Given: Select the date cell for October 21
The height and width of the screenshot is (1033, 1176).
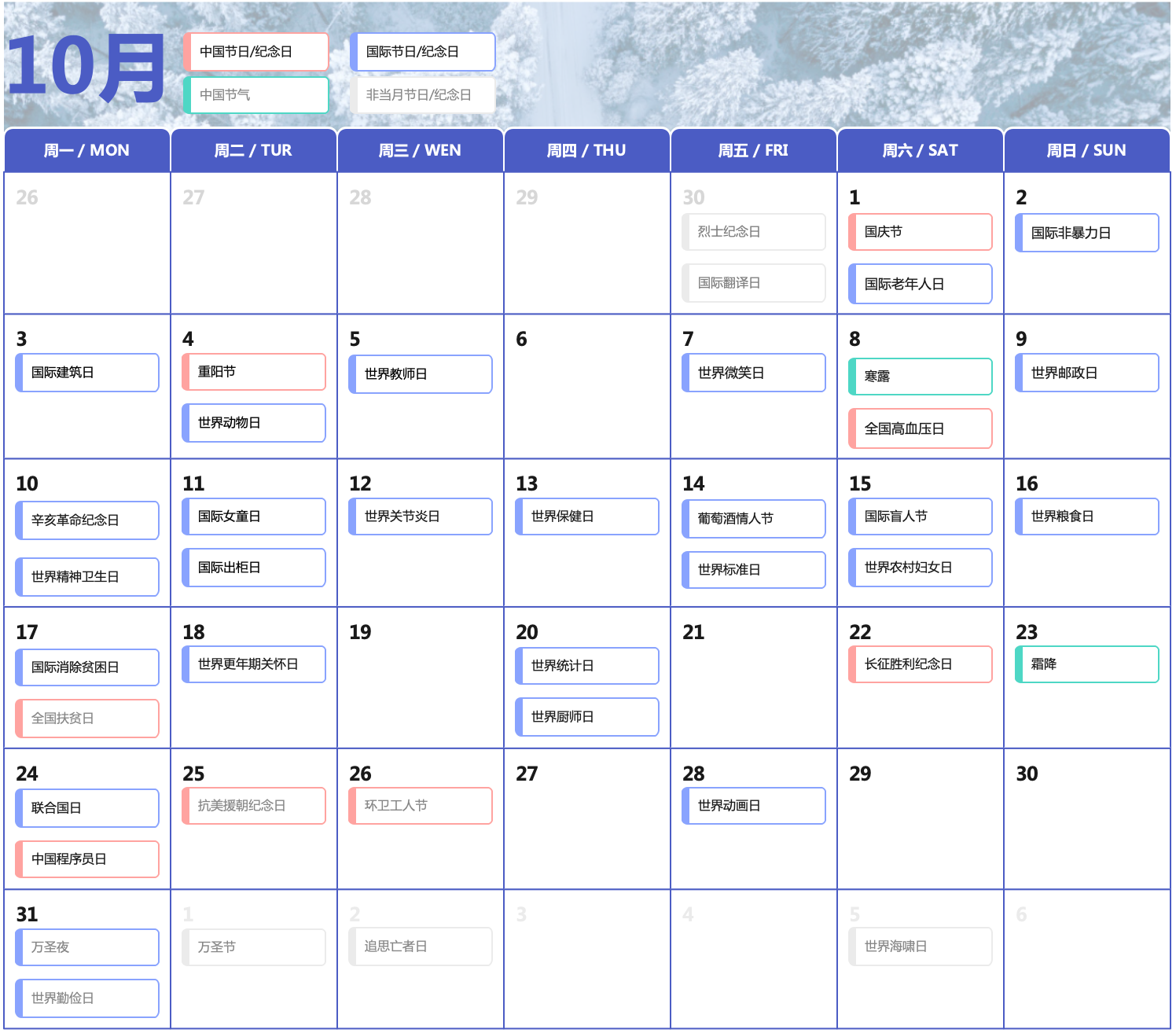Looking at the screenshot, I should [x=753, y=678].
